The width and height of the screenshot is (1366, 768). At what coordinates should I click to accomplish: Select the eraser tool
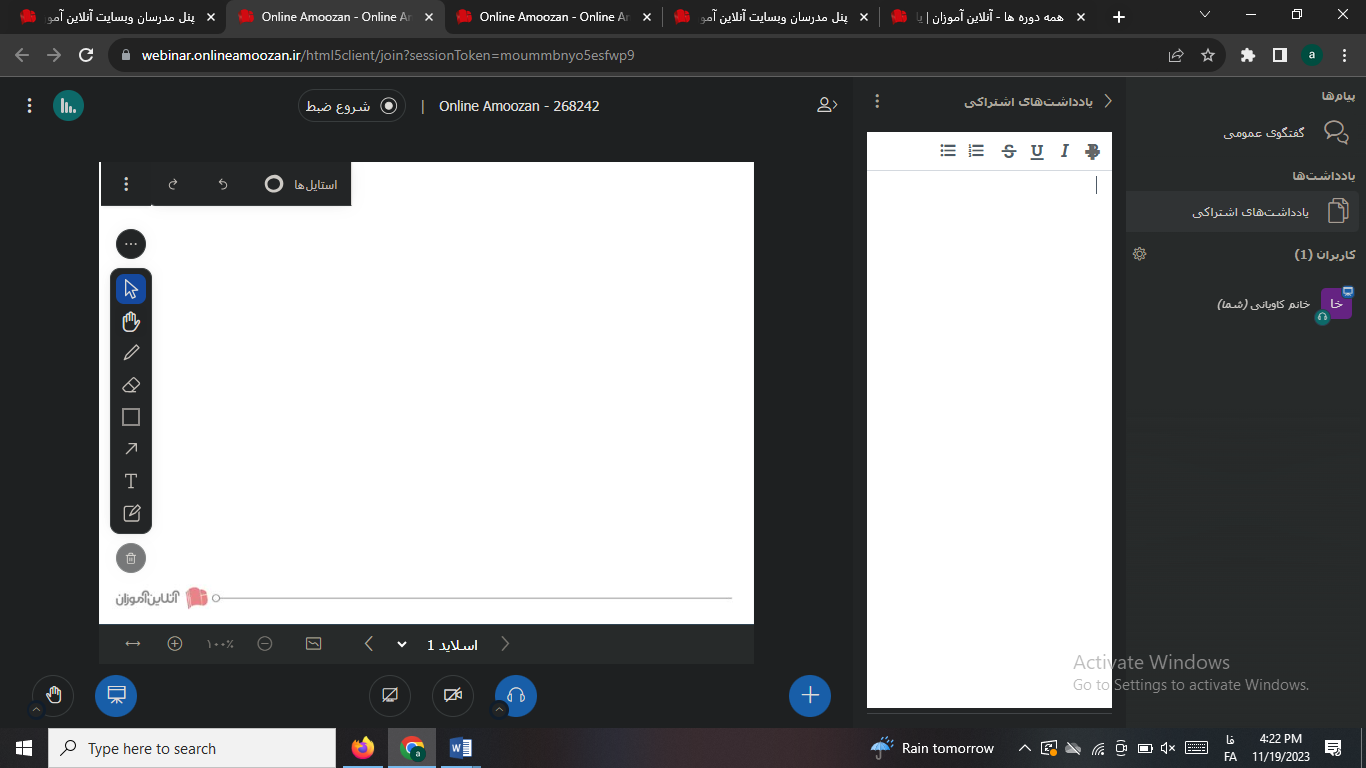coord(131,385)
